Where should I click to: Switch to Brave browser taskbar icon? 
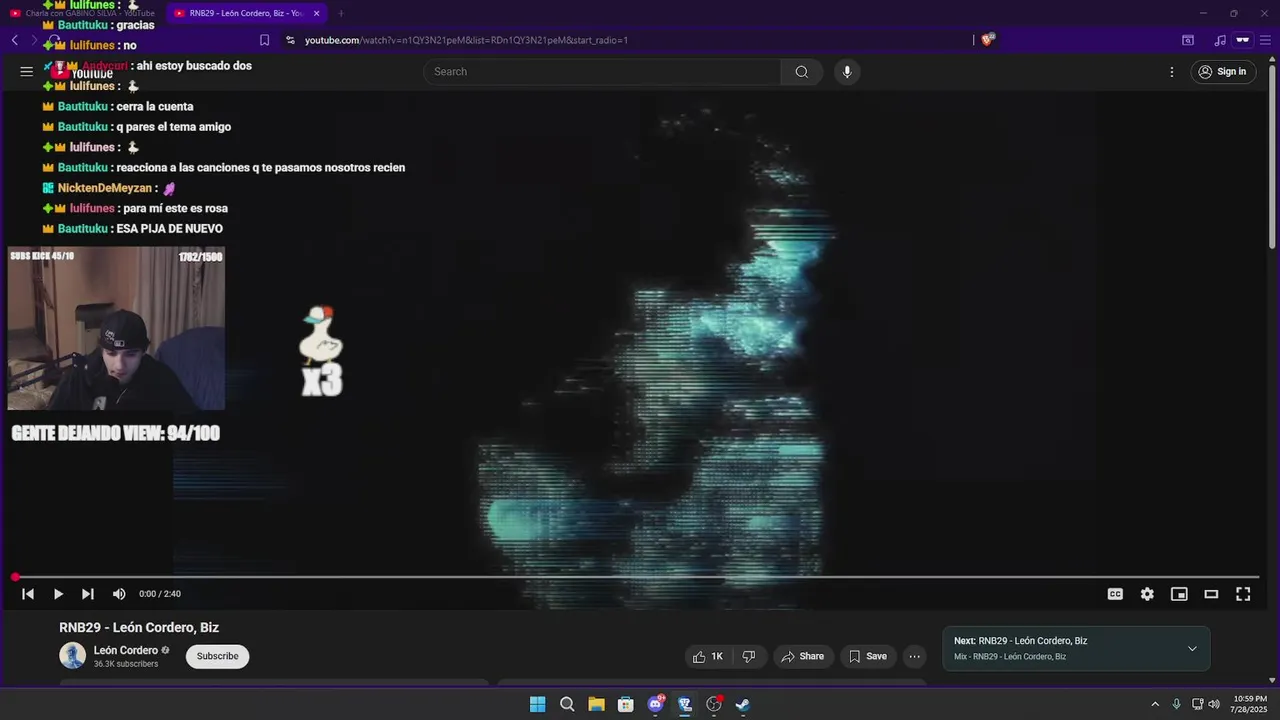point(685,704)
